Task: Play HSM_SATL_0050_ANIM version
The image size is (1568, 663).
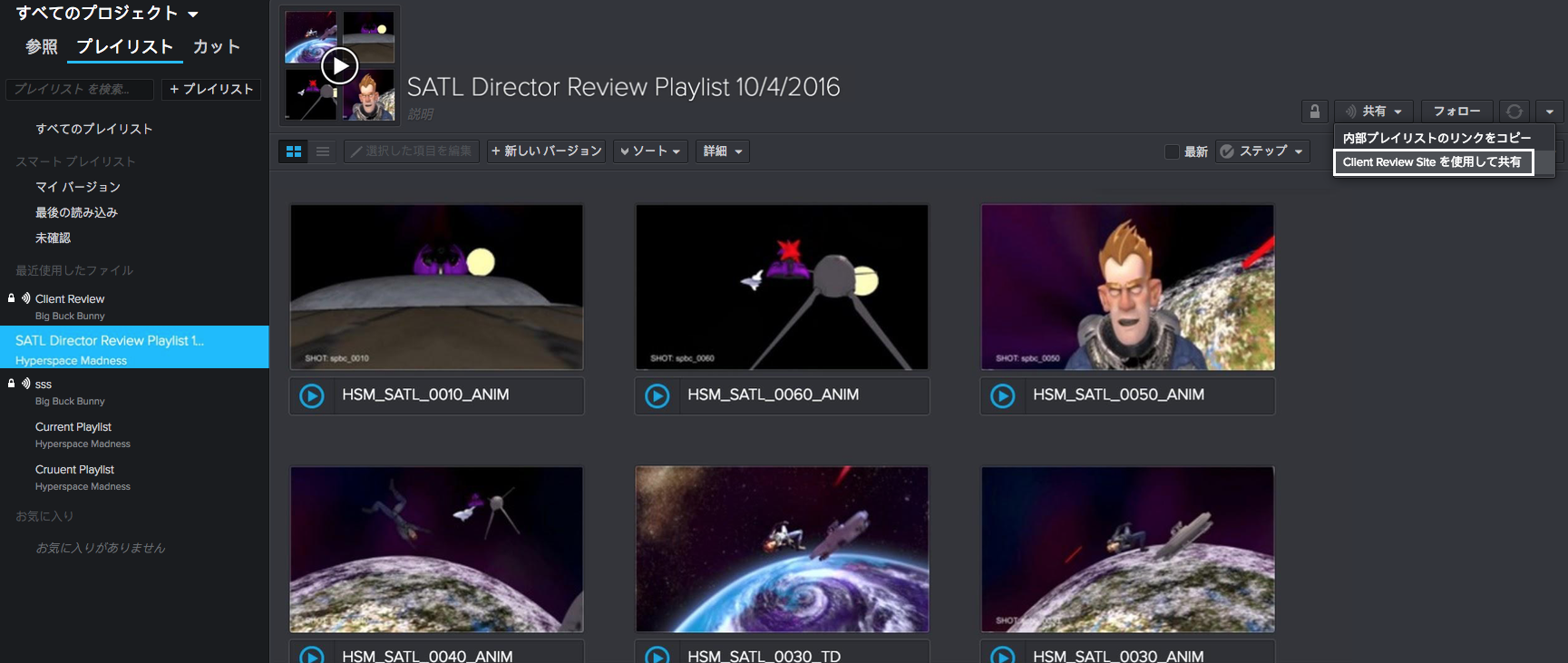Action: (x=1003, y=395)
